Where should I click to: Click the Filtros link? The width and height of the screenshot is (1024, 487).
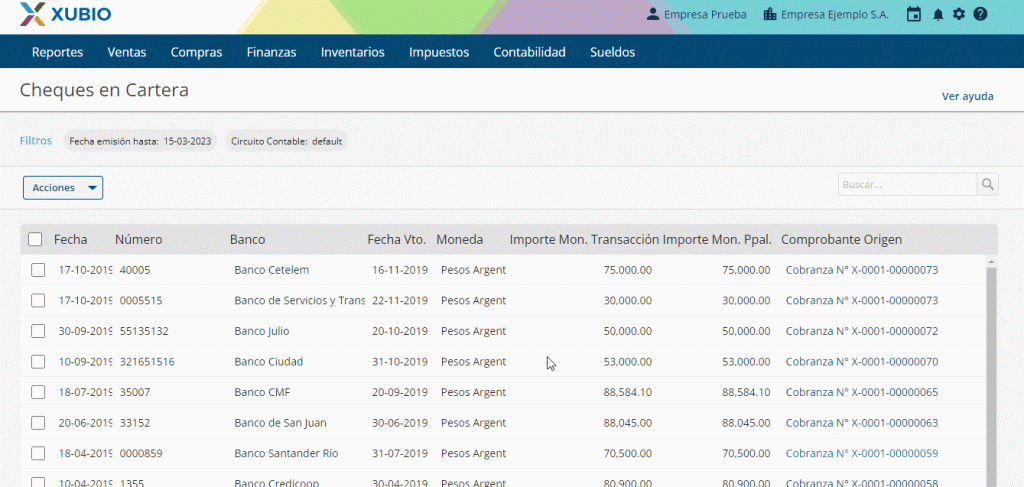(x=36, y=140)
